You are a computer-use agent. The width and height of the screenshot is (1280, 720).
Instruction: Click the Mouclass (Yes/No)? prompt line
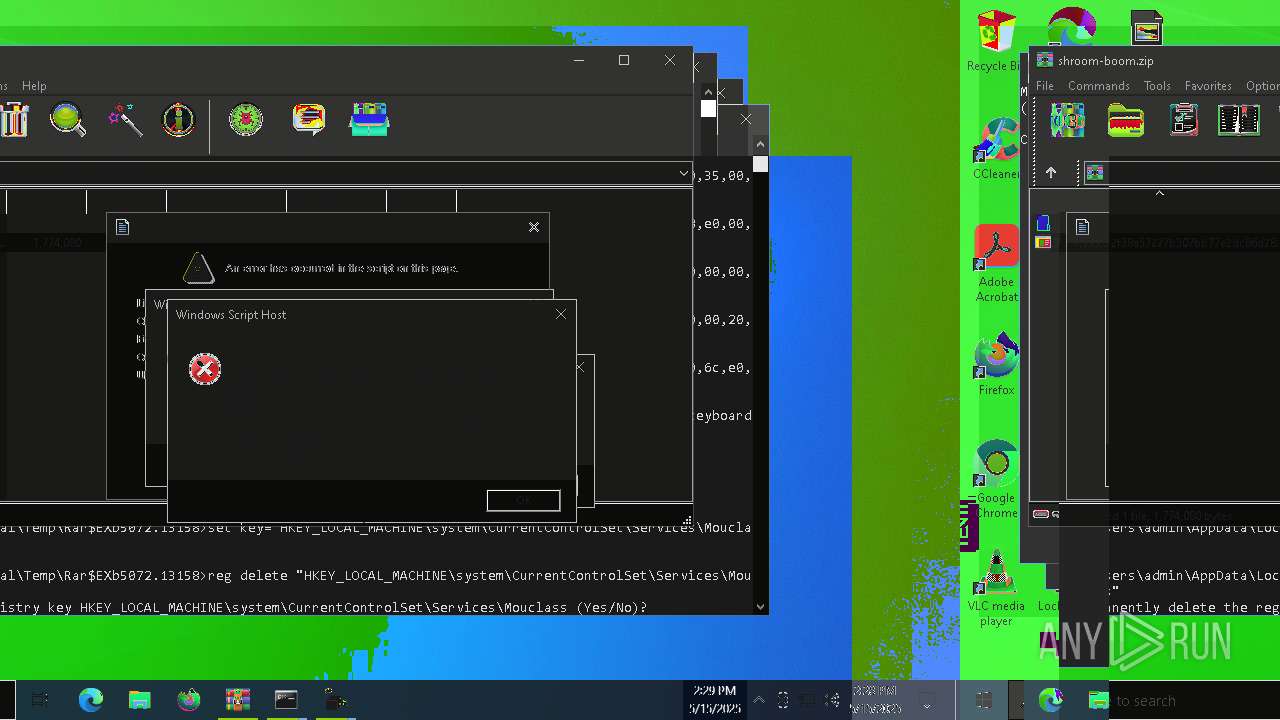324,607
